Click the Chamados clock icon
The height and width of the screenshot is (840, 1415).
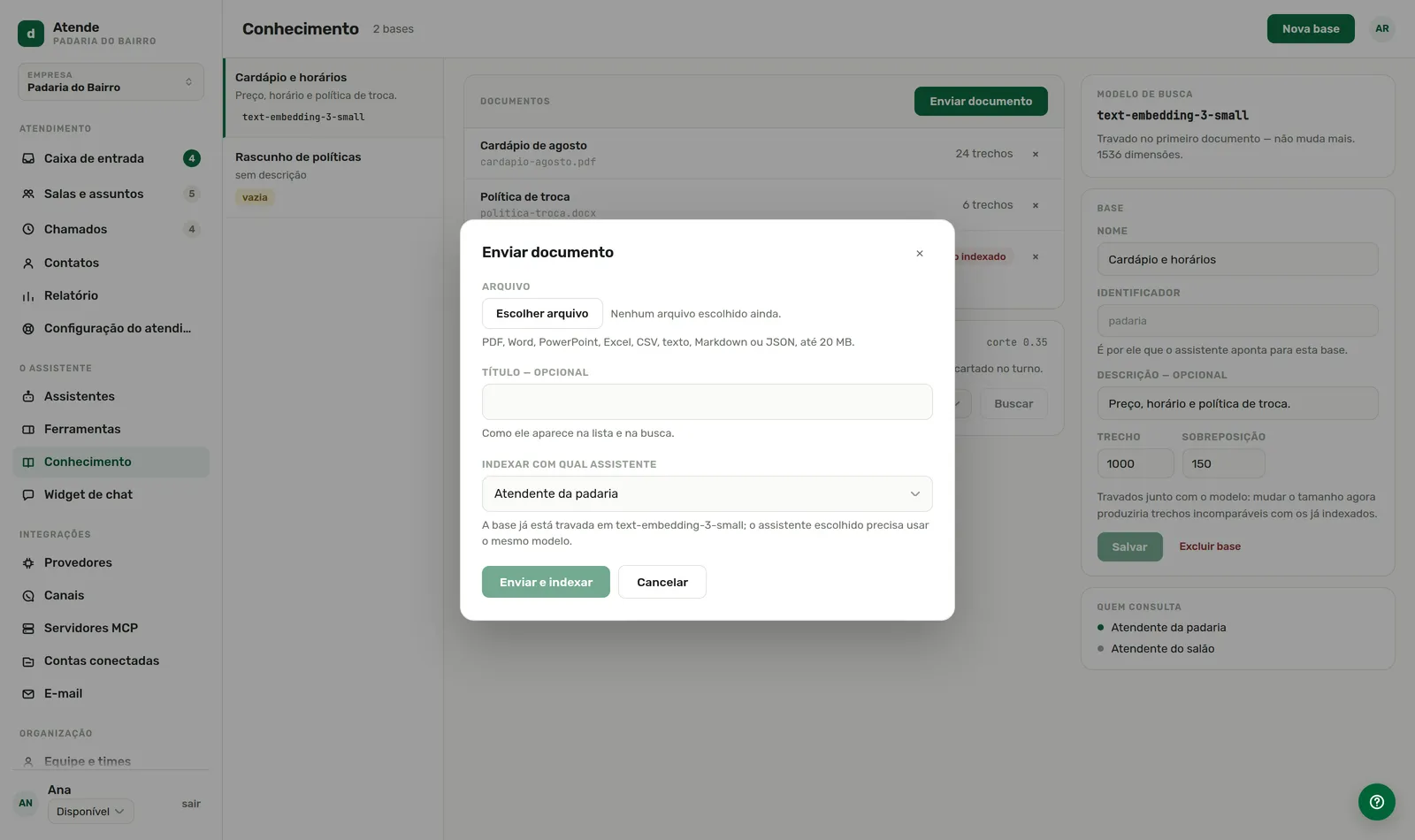click(28, 229)
